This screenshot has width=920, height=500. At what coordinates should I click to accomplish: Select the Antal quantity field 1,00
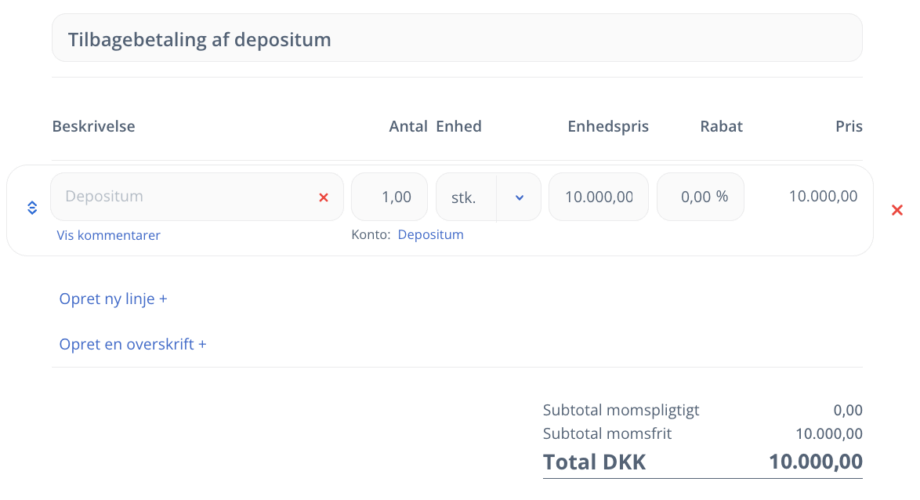389,197
